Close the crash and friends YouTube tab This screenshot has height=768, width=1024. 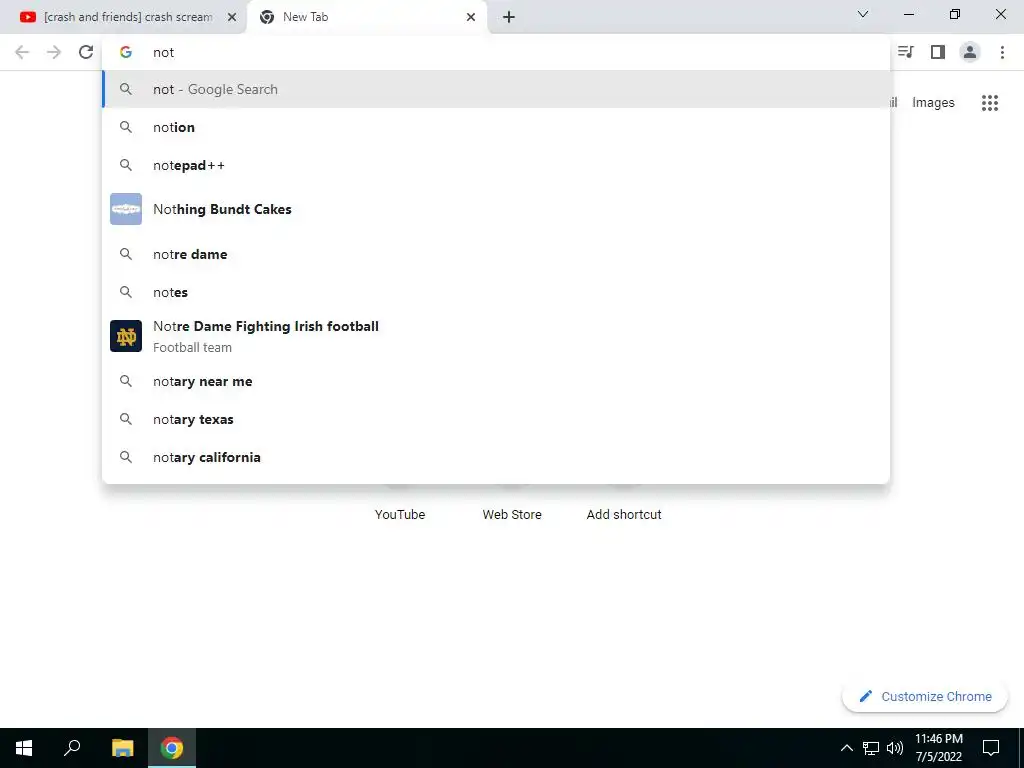coord(232,17)
